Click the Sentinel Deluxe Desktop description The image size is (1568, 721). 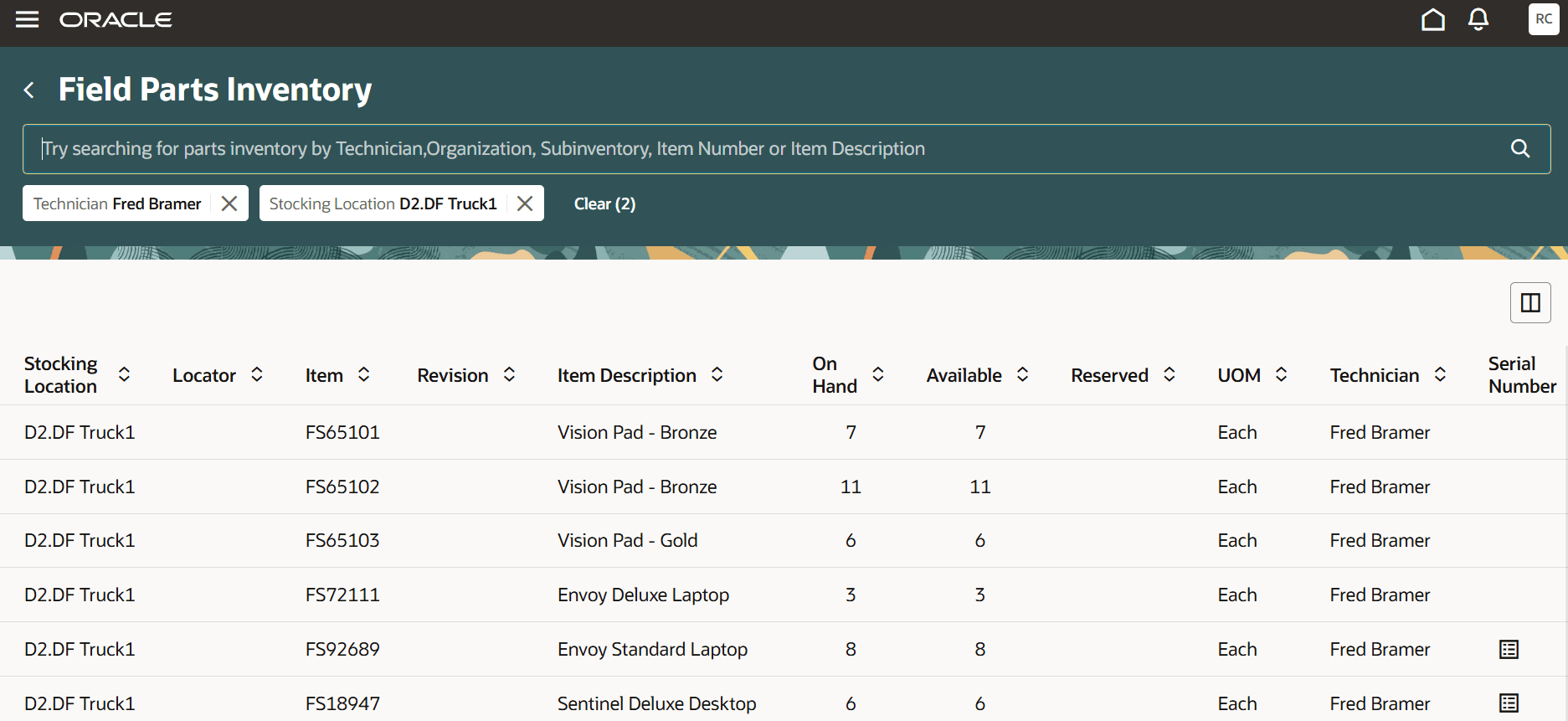656,703
